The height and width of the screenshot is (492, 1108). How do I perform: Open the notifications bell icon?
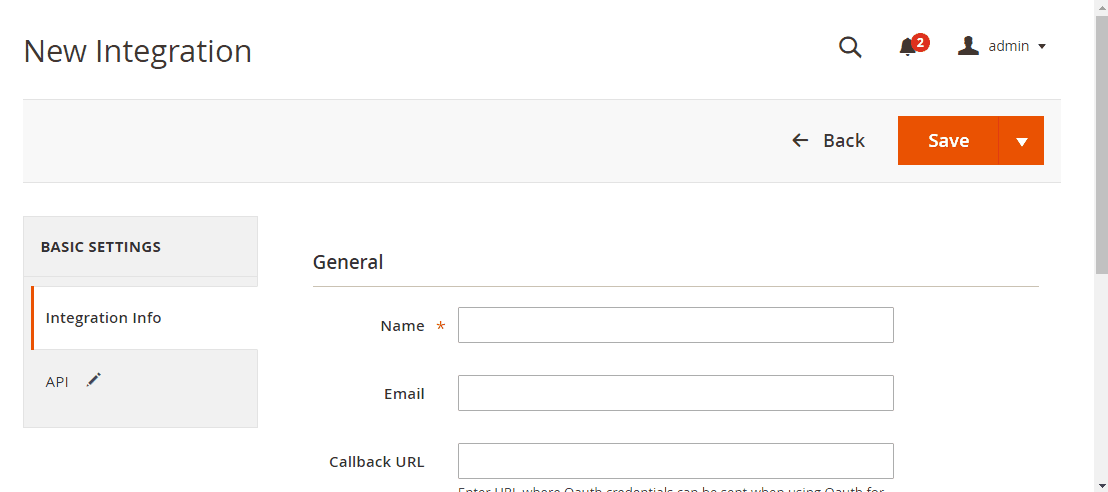click(x=907, y=47)
